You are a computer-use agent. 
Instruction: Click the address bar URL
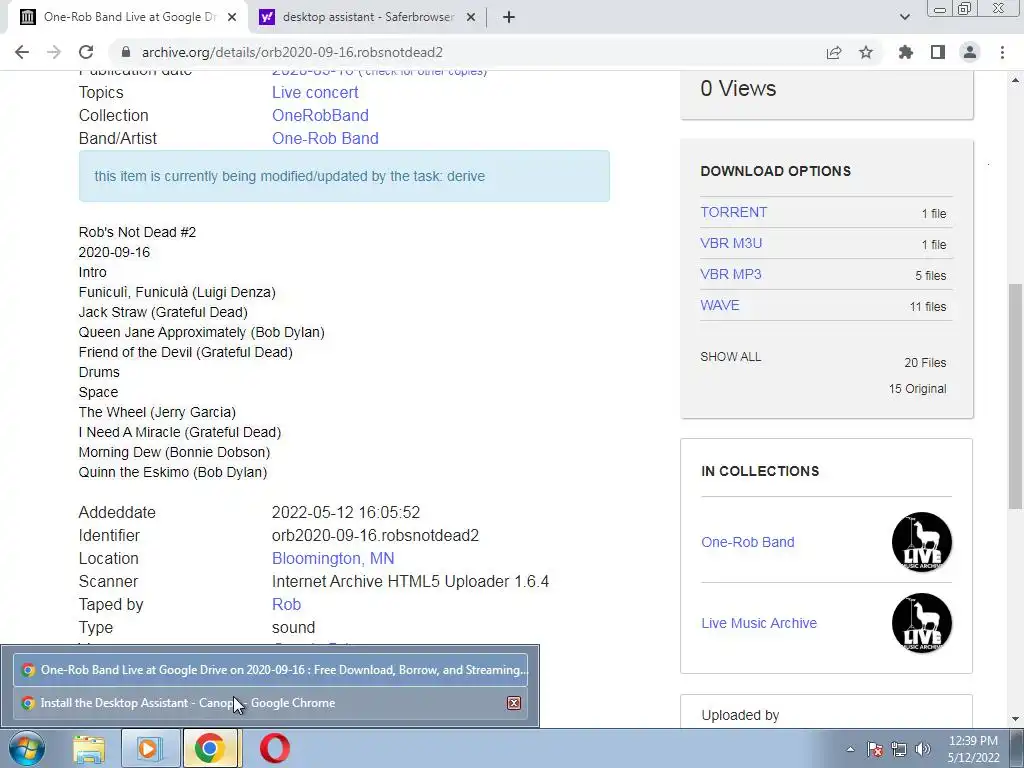point(293,52)
